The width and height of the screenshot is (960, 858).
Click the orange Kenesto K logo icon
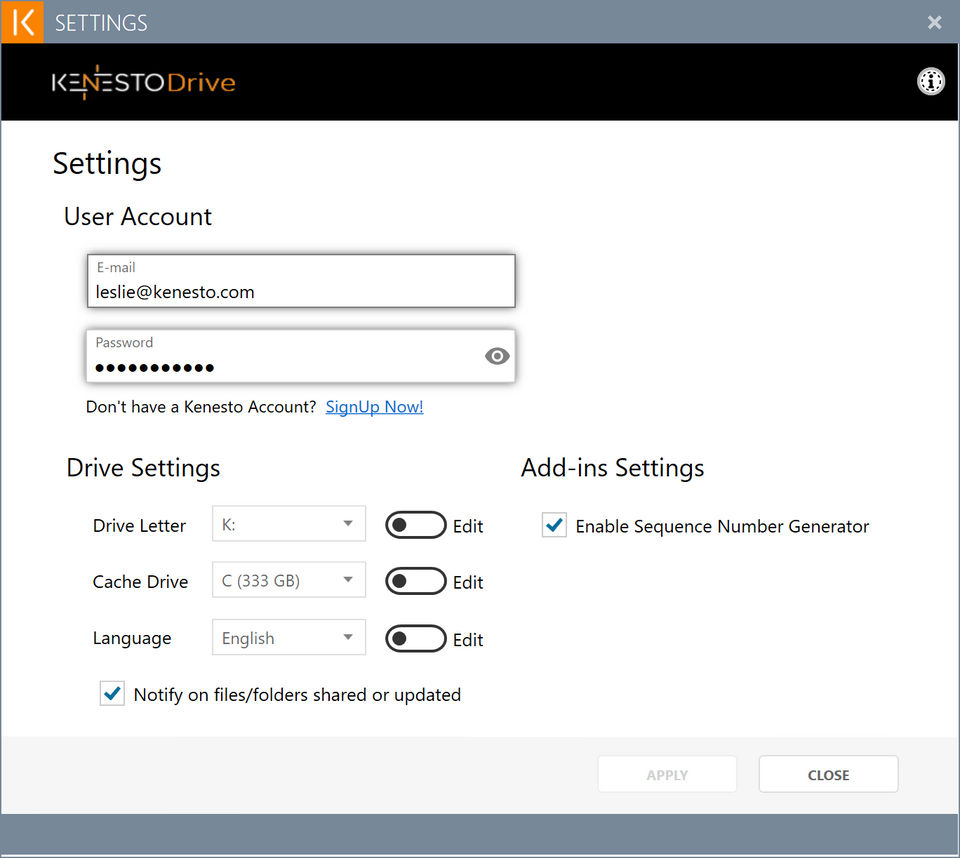point(23,22)
